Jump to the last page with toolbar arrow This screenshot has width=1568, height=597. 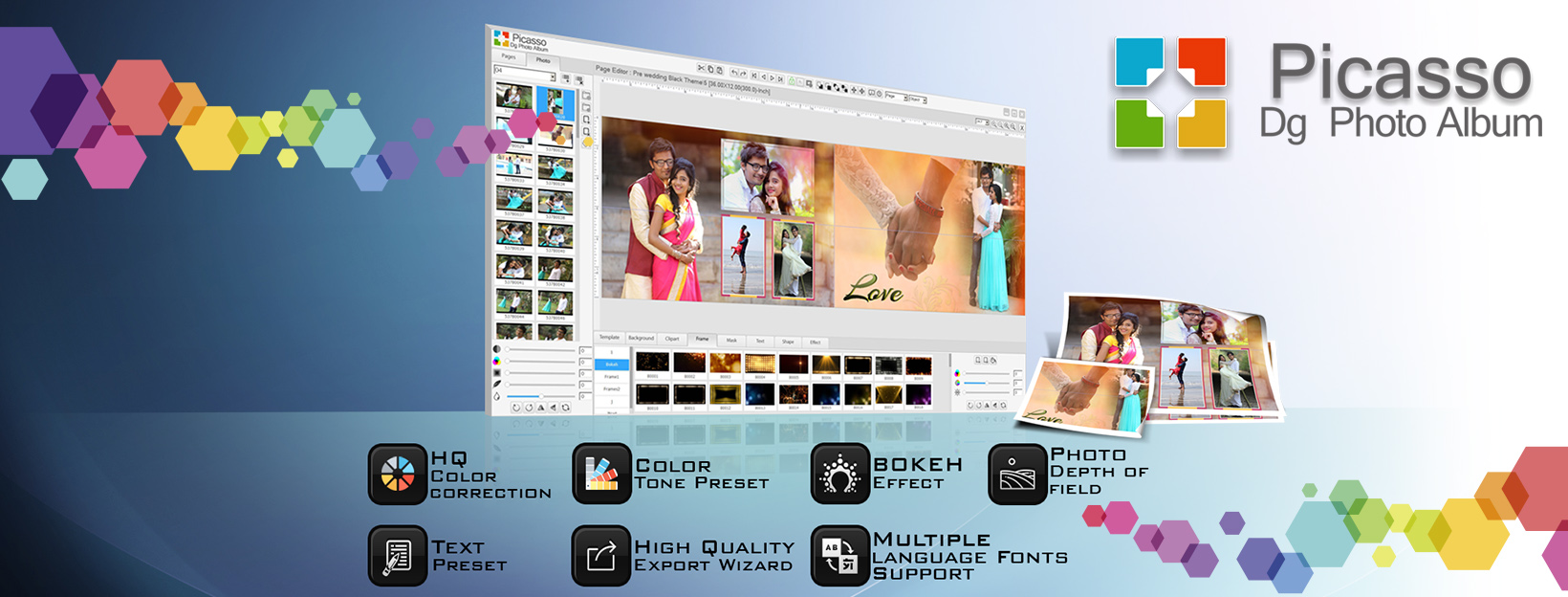pos(780,78)
